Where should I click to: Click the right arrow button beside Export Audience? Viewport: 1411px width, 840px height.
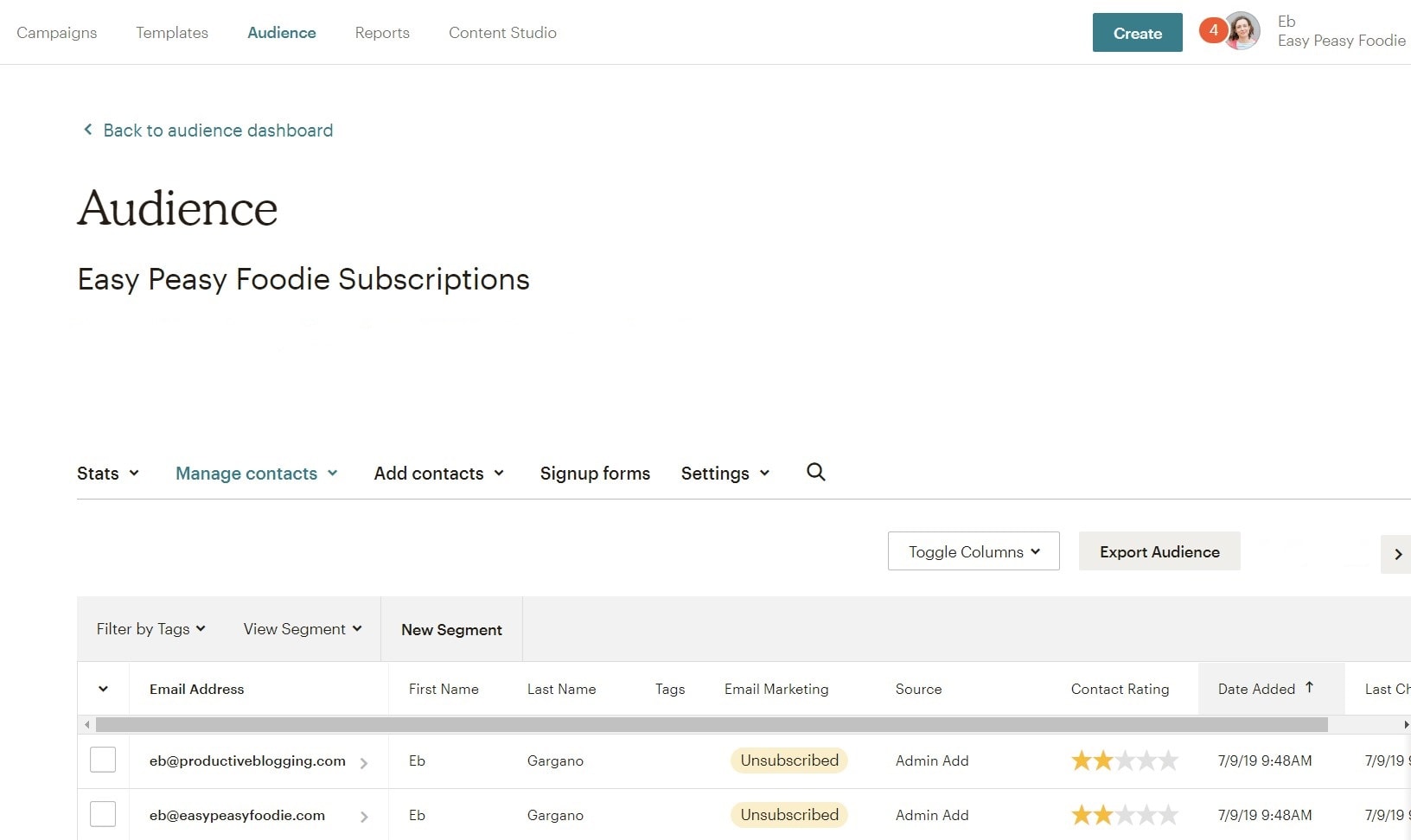(1397, 554)
